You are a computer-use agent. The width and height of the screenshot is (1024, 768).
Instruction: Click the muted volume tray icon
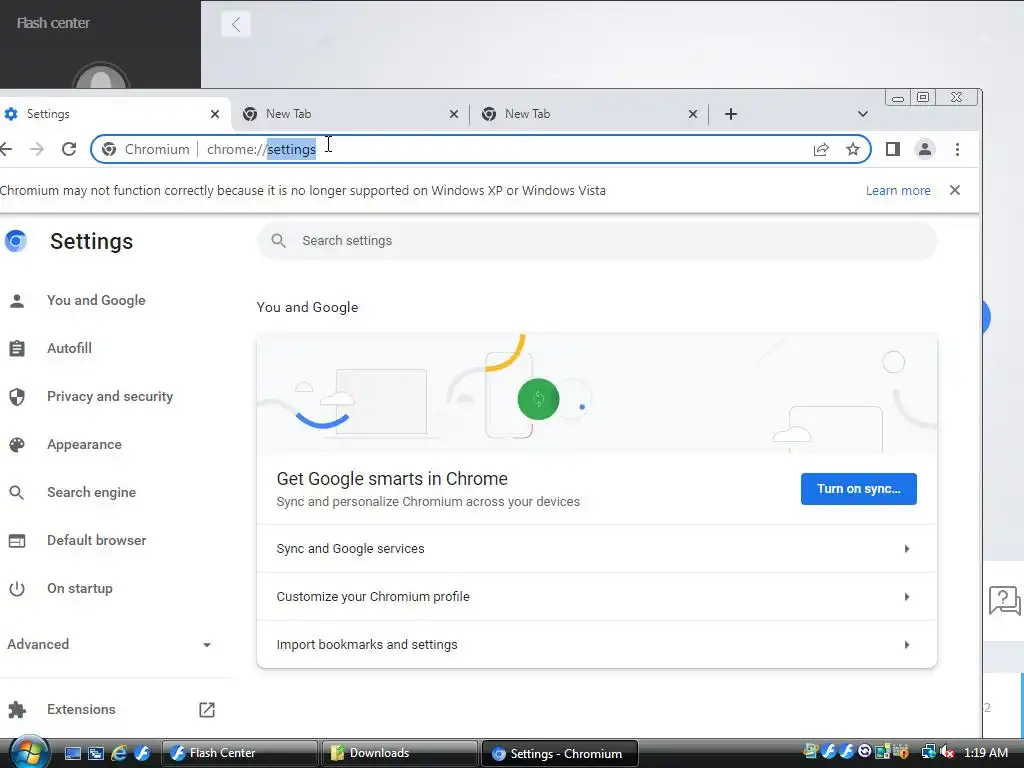point(947,752)
